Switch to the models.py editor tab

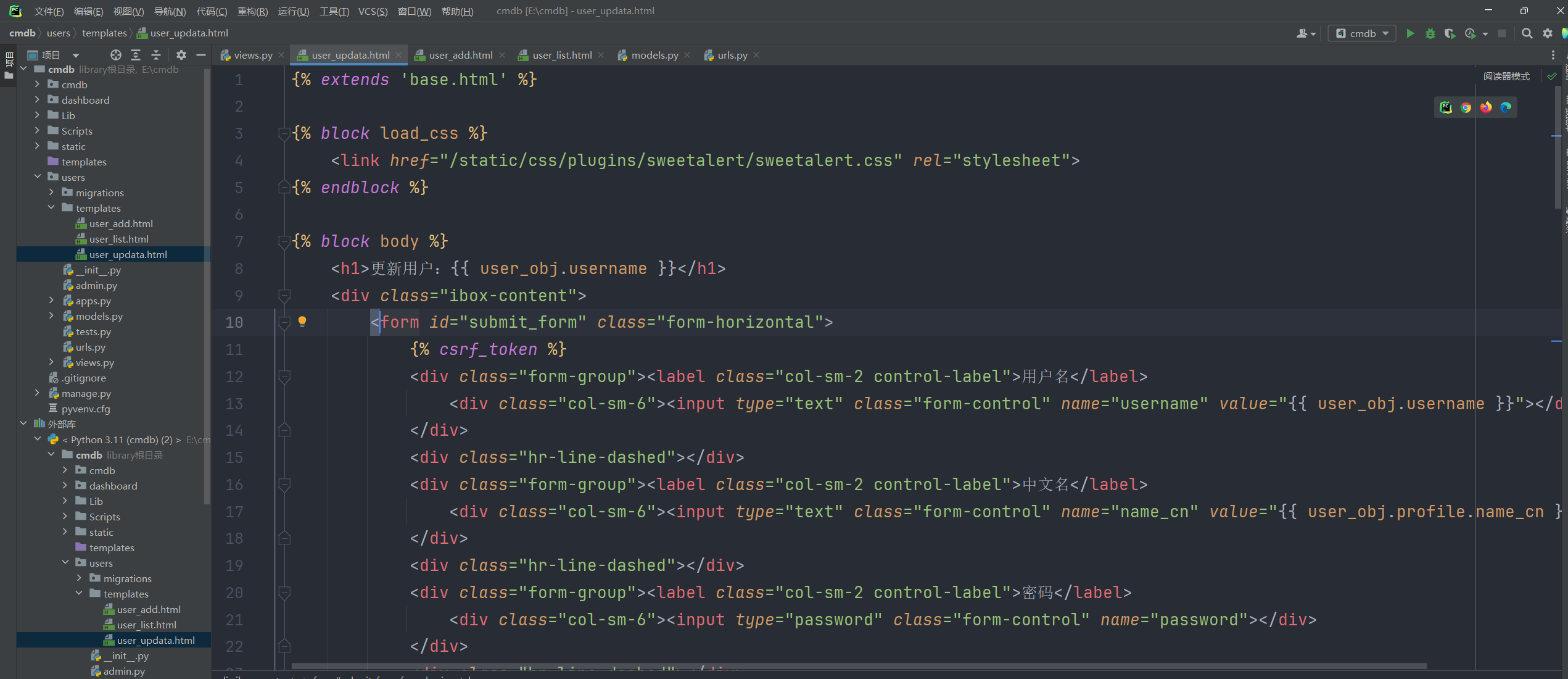click(x=654, y=55)
